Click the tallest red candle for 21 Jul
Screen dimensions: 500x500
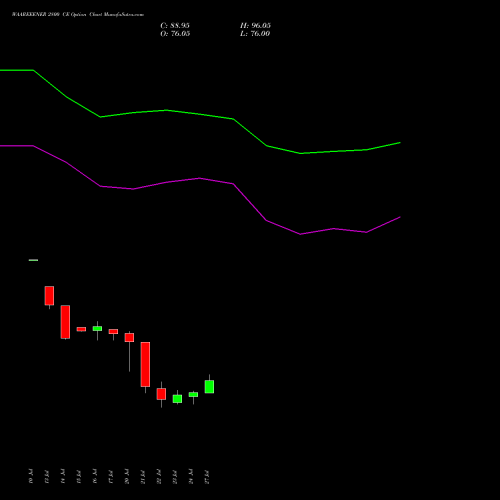coord(145,364)
